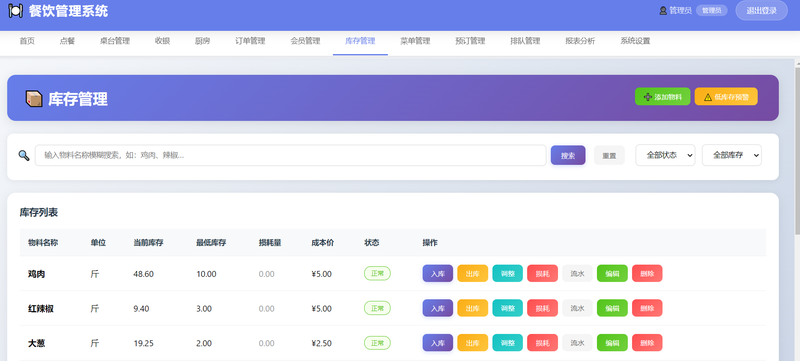The height and width of the screenshot is (361, 800).
Task: Expand the 全部状态 dropdown
Action: click(665, 155)
